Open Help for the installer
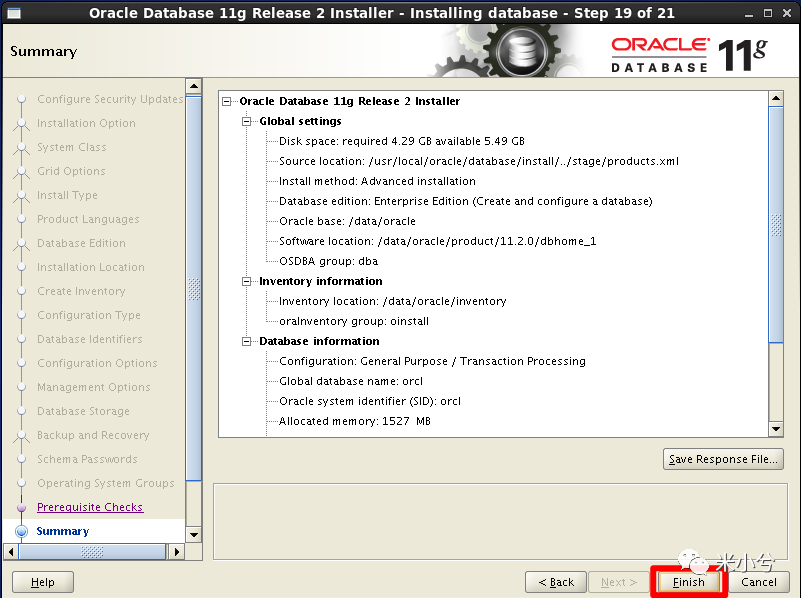The image size is (801, 598). [42, 582]
